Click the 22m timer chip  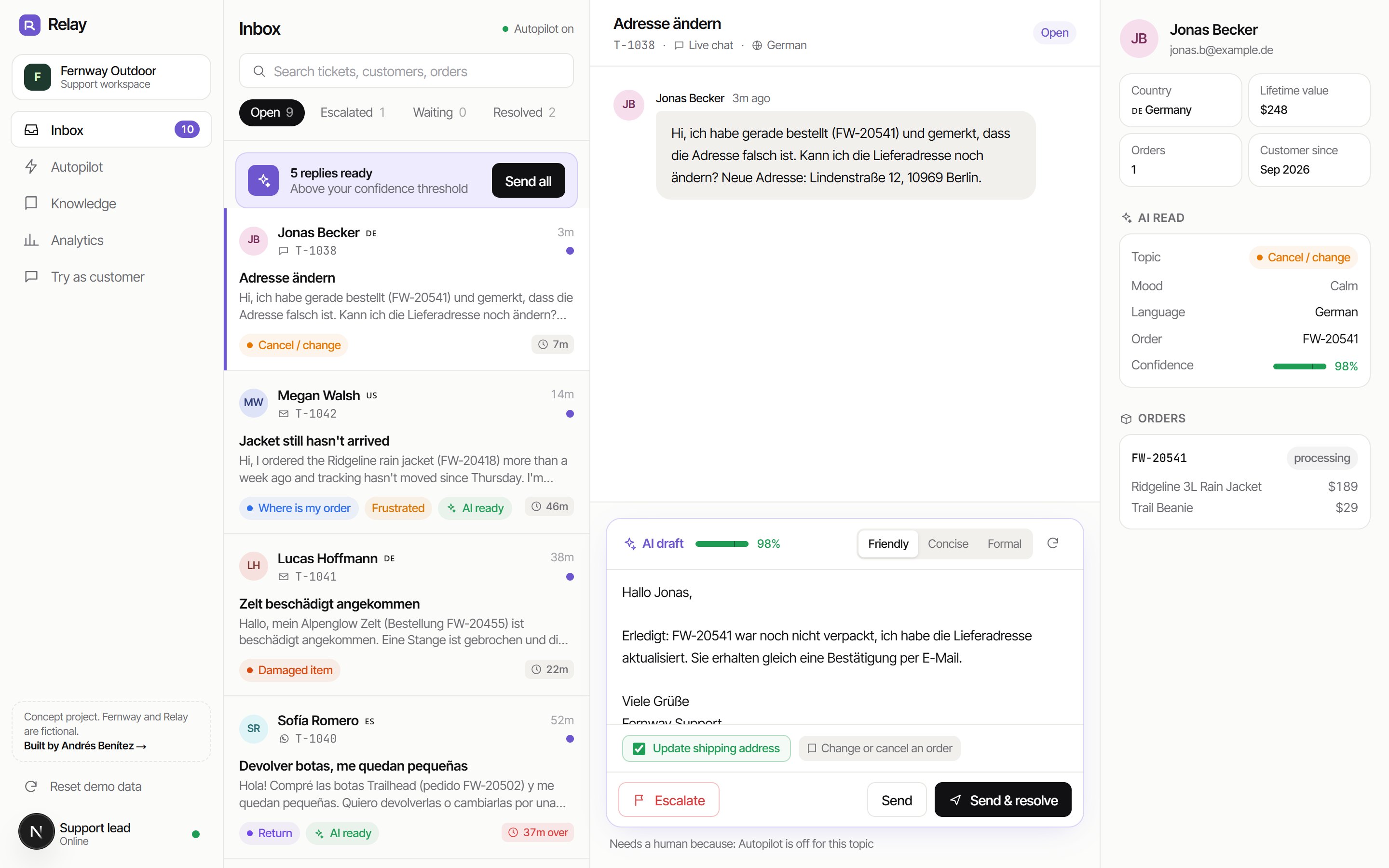coord(549,669)
